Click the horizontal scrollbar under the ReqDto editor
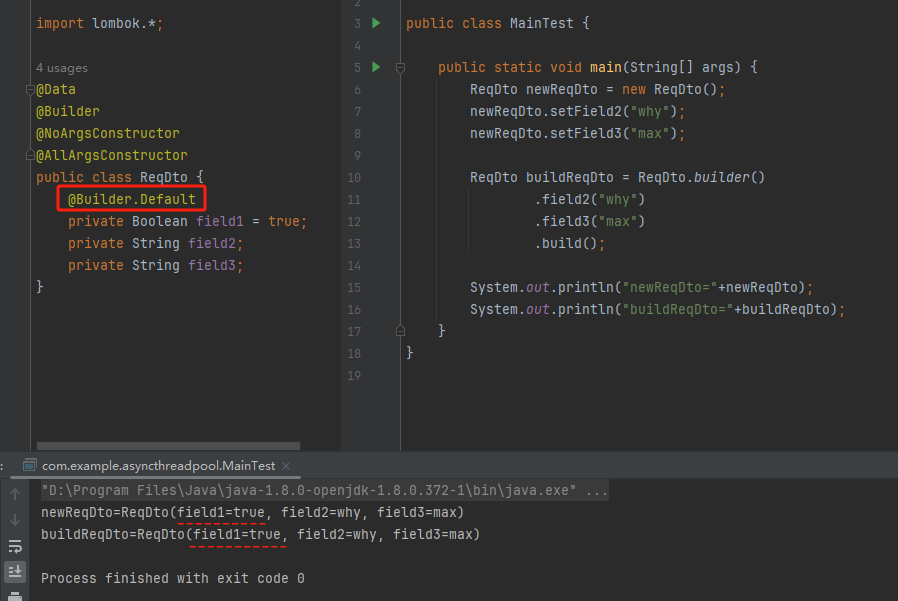Image resolution: width=898 pixels, height=601 pixels. [x=168, y=446]
